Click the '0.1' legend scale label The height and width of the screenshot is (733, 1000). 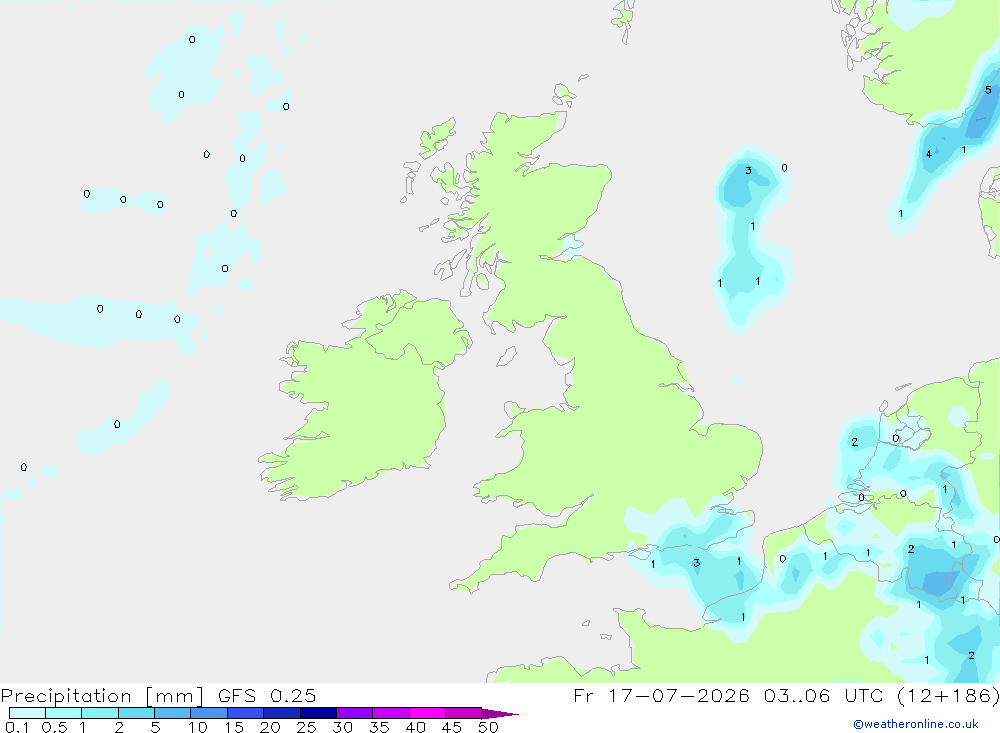click(17, 727)
